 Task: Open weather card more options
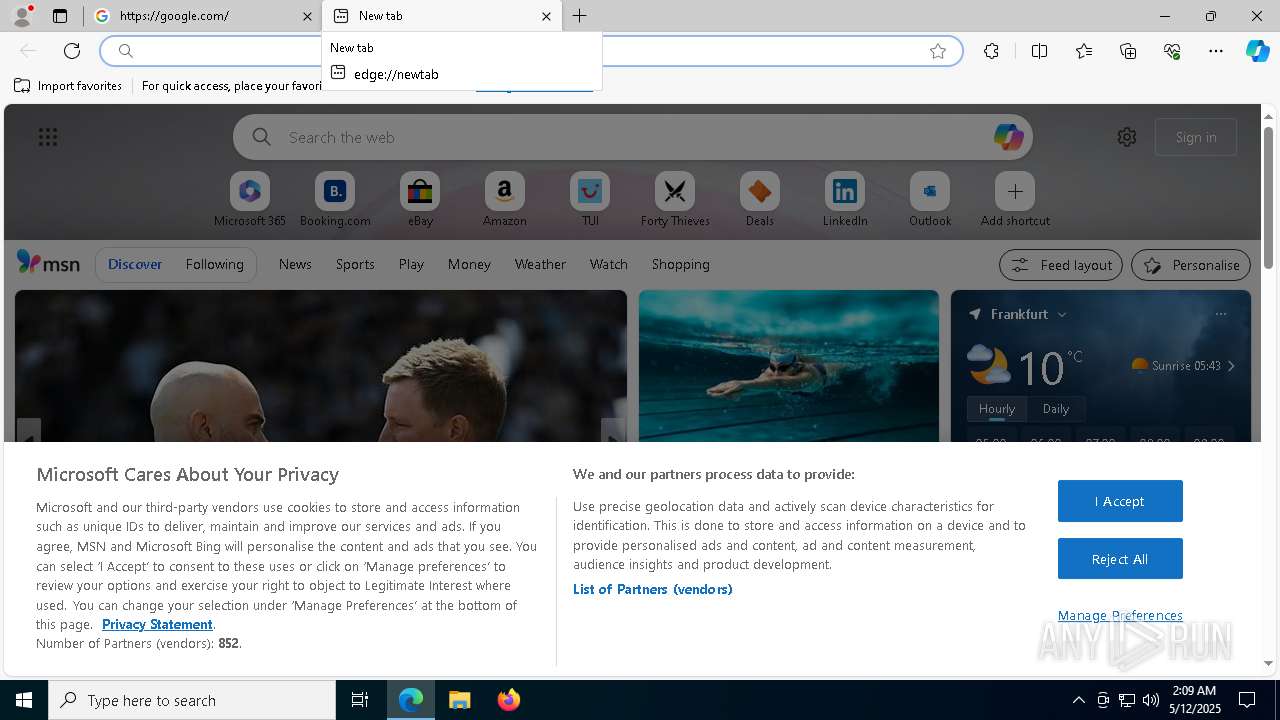[x=1220, y=314]
